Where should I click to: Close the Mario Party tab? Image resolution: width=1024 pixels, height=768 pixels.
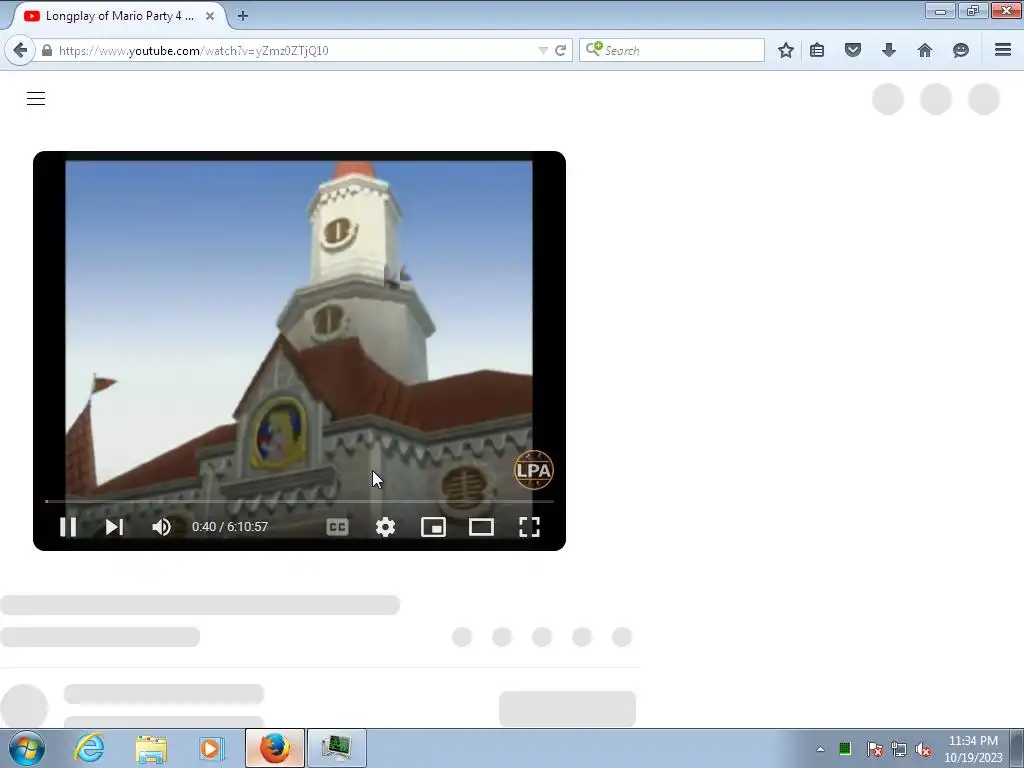(210, 16)
